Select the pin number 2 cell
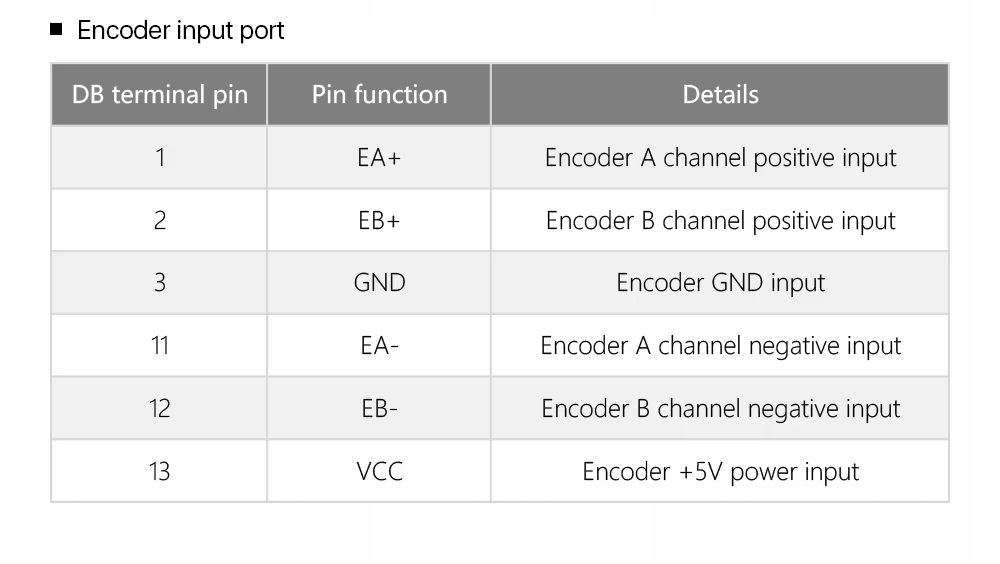This screenshot has height=564, width=1000. tap(160, 221)
